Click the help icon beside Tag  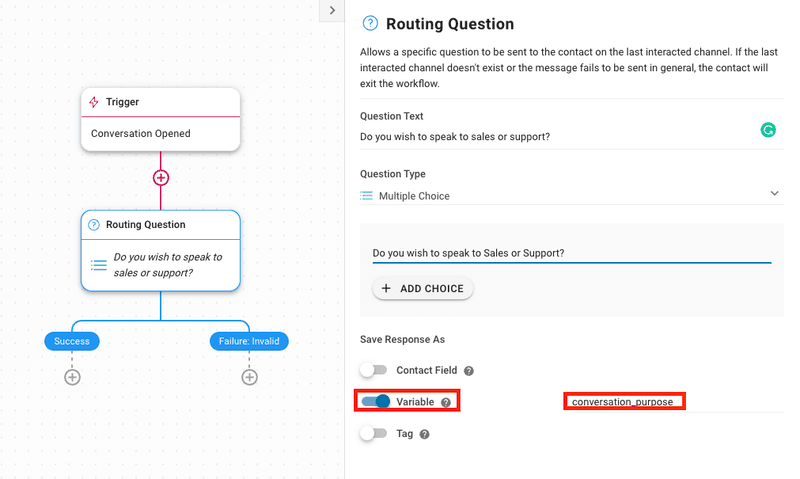(425, 434)
